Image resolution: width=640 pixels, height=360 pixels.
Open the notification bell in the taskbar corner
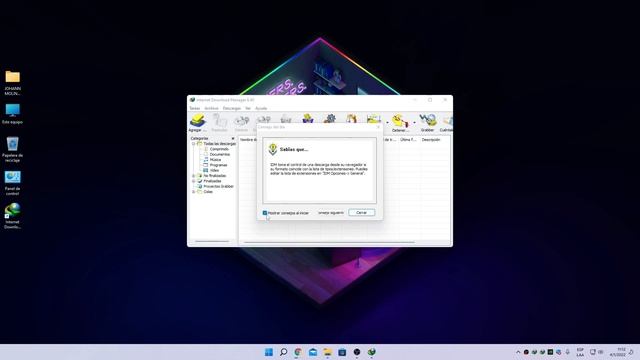[631, 352]
